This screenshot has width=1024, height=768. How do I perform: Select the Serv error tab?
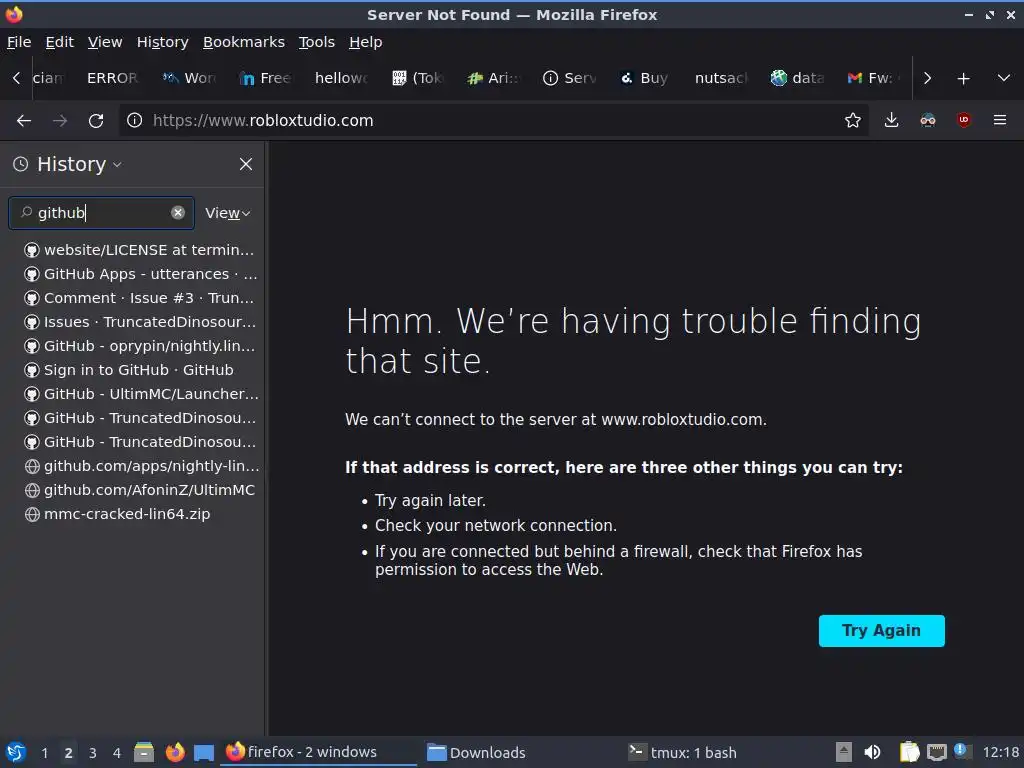click(x=569, y=78)
